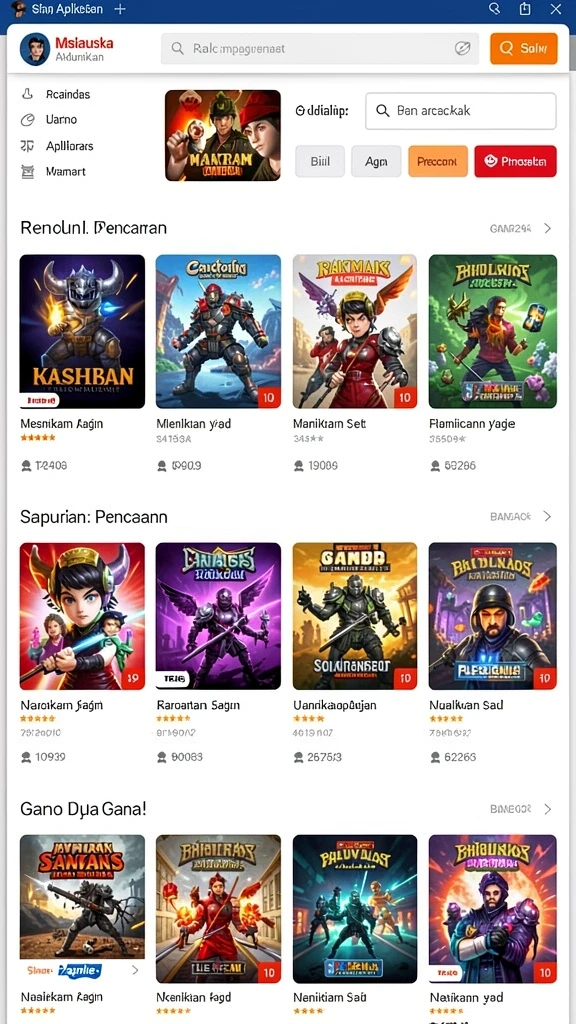Expand the Gano Dua Gana section arrow
The height and width of the screenshot is (1024, 576).
(x=547, y=809)
